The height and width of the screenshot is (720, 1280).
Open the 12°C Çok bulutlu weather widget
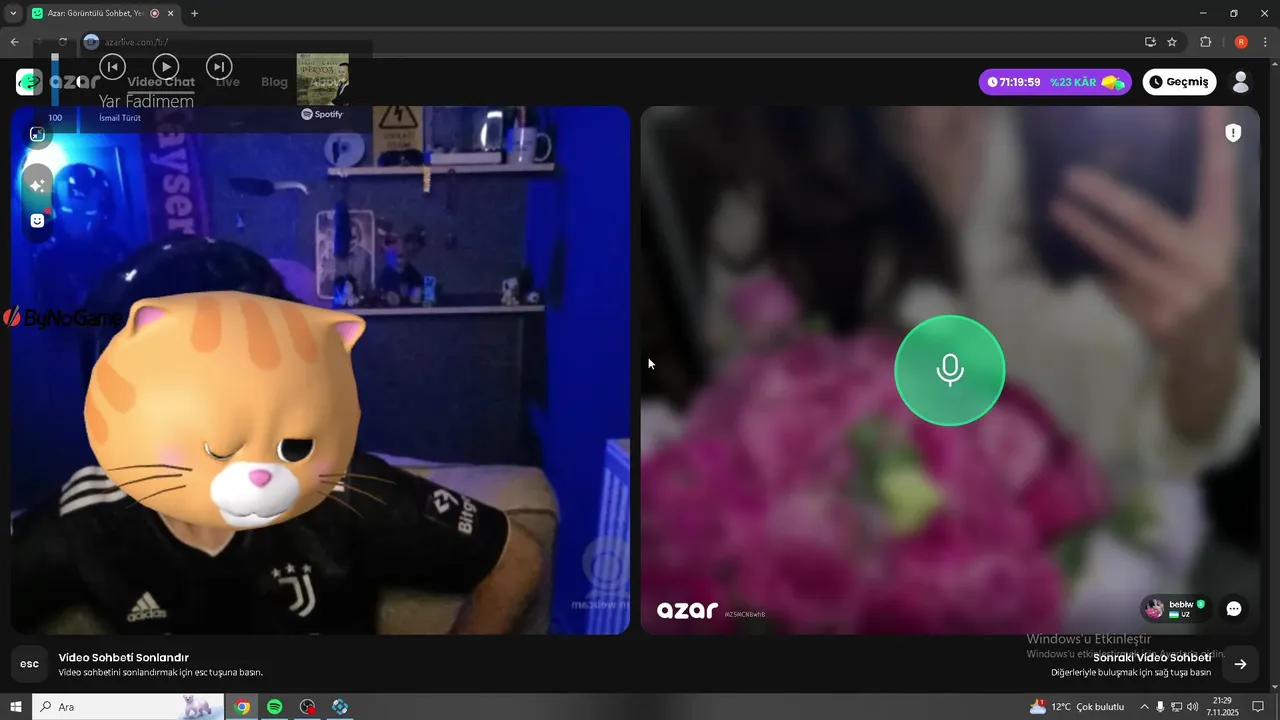[x=1076, y=707]
